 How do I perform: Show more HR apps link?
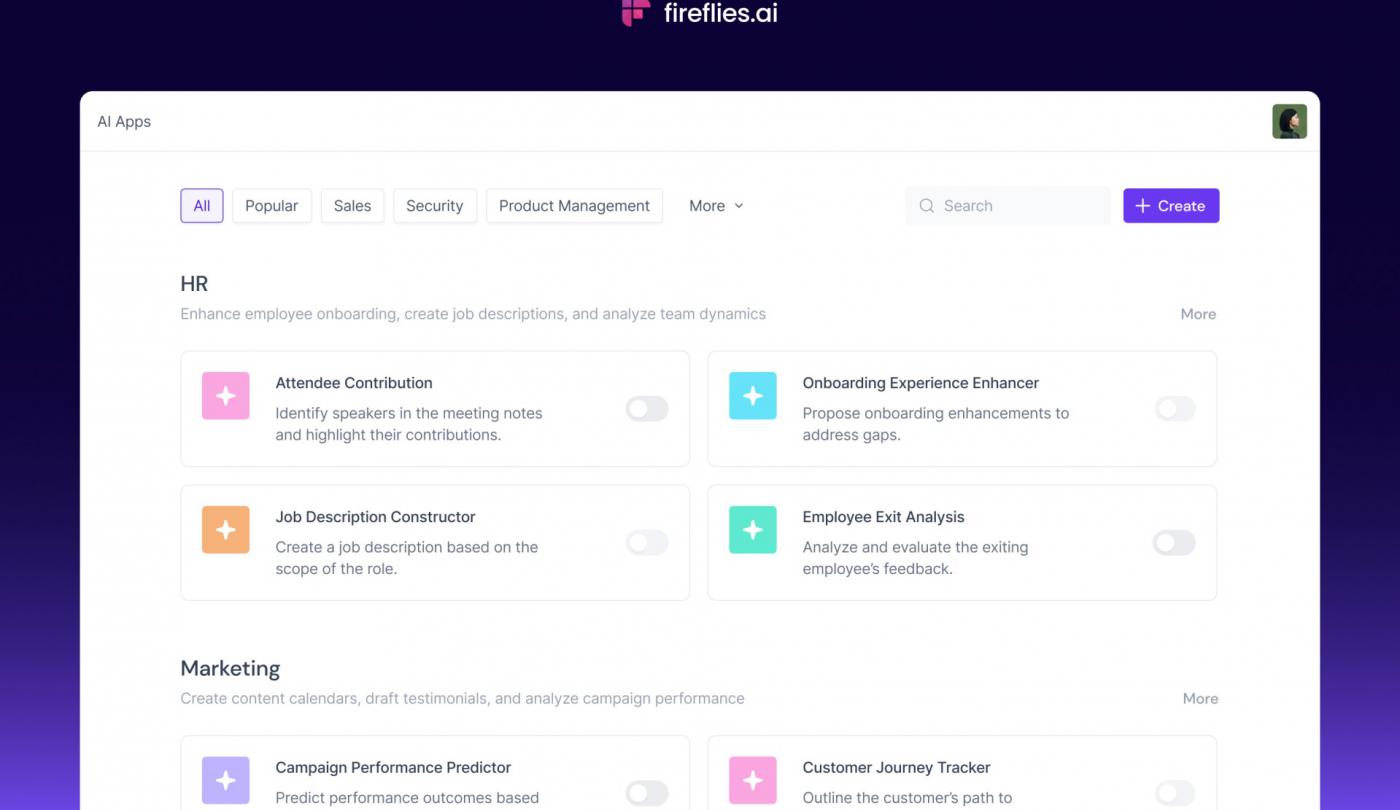(1198, 314)
